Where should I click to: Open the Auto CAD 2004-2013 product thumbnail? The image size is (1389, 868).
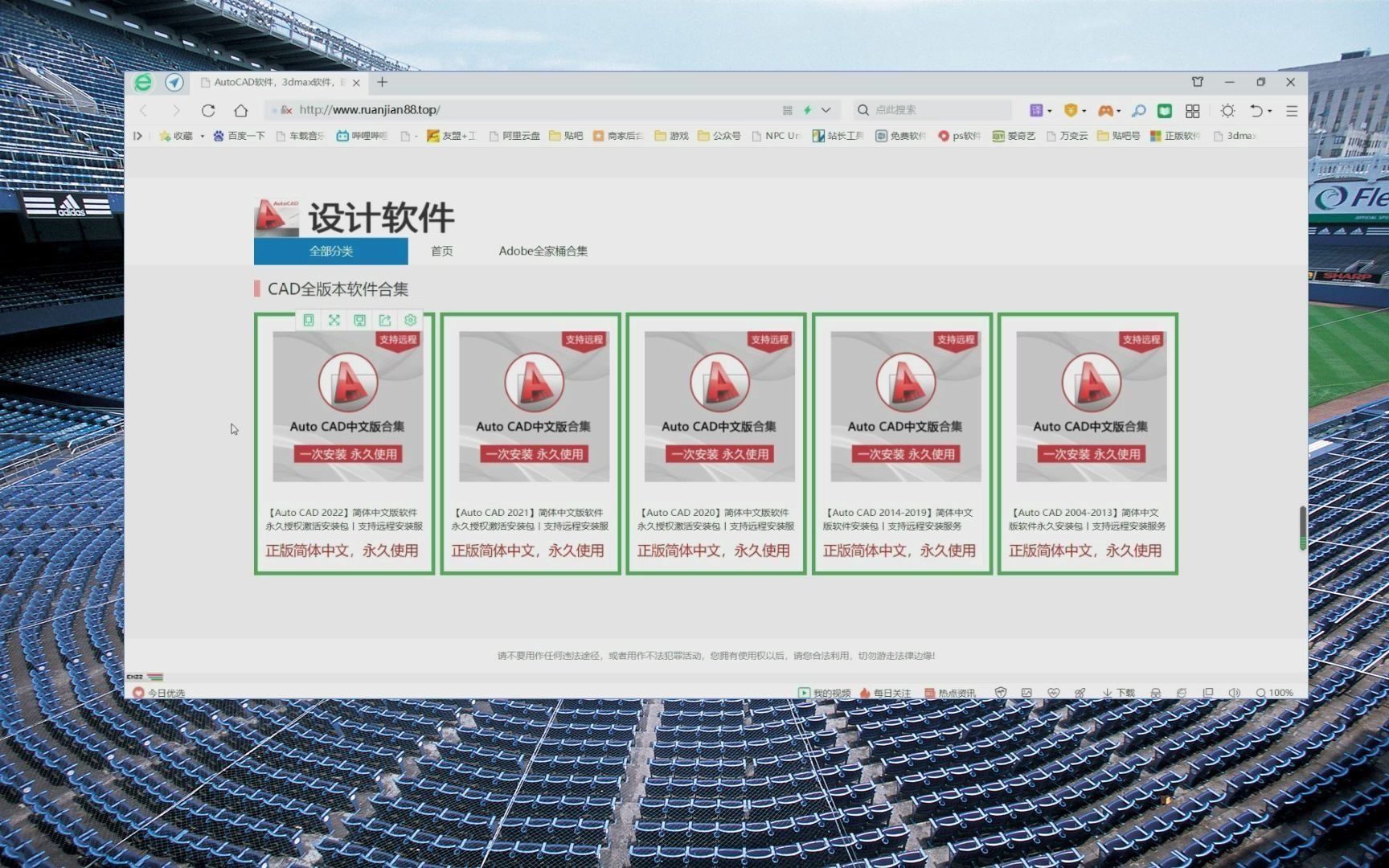click(x=1091, y=407)
